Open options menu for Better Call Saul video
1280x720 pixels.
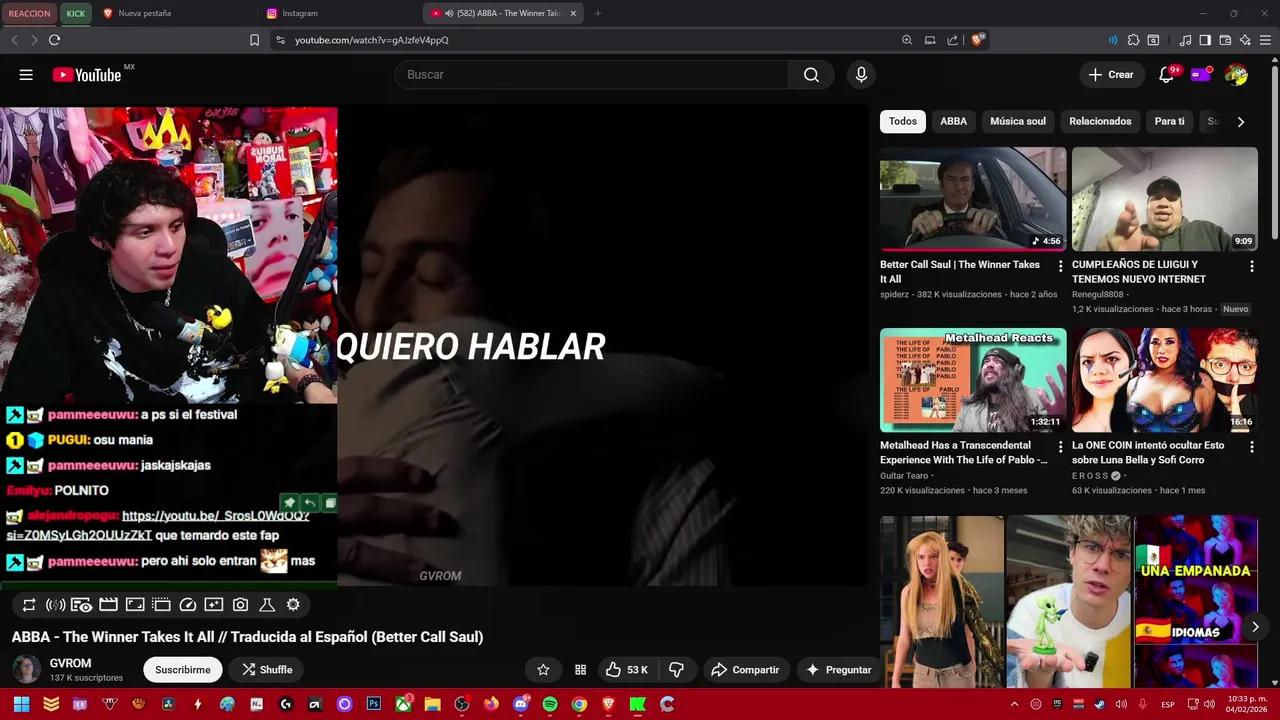(x=1060, y=266)
